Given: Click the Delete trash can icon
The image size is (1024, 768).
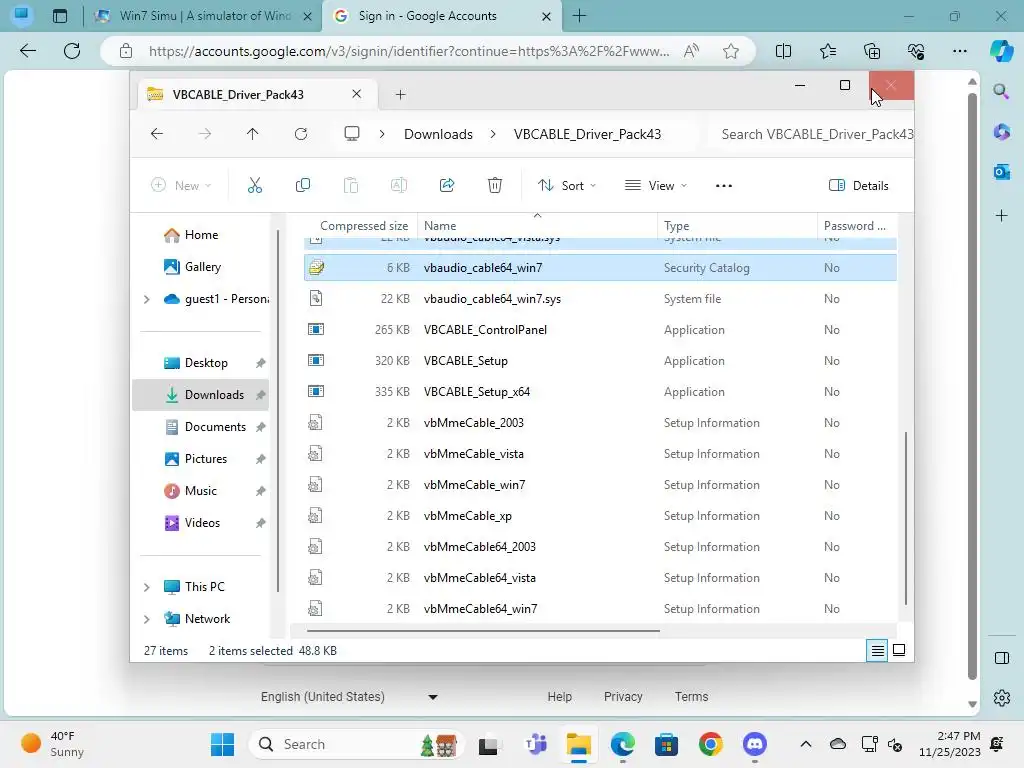Looking at the screenshot, I should pos(495,185).
